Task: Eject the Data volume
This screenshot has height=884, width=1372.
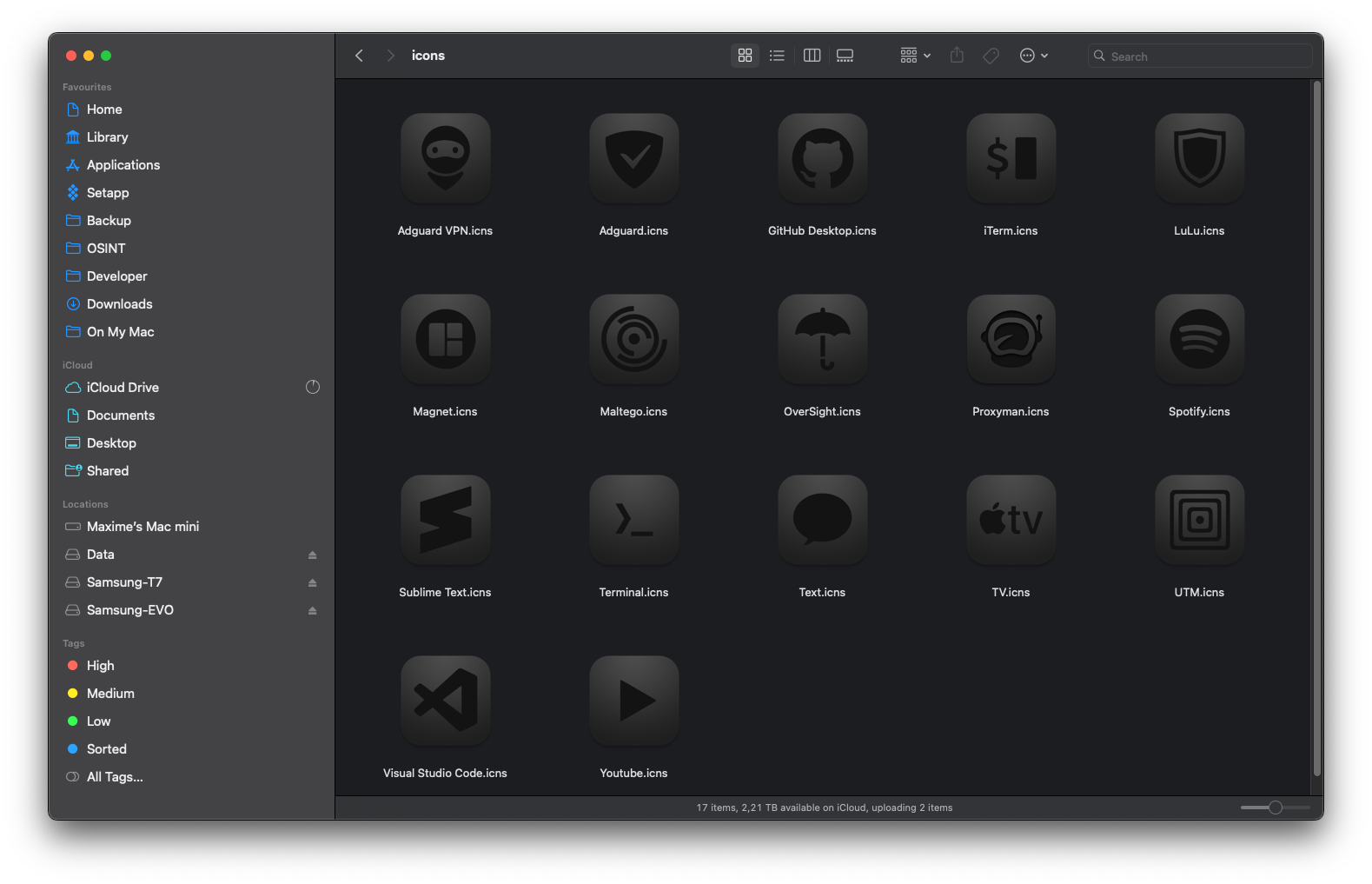Action: pyautogui.click(x=312, y=555)
